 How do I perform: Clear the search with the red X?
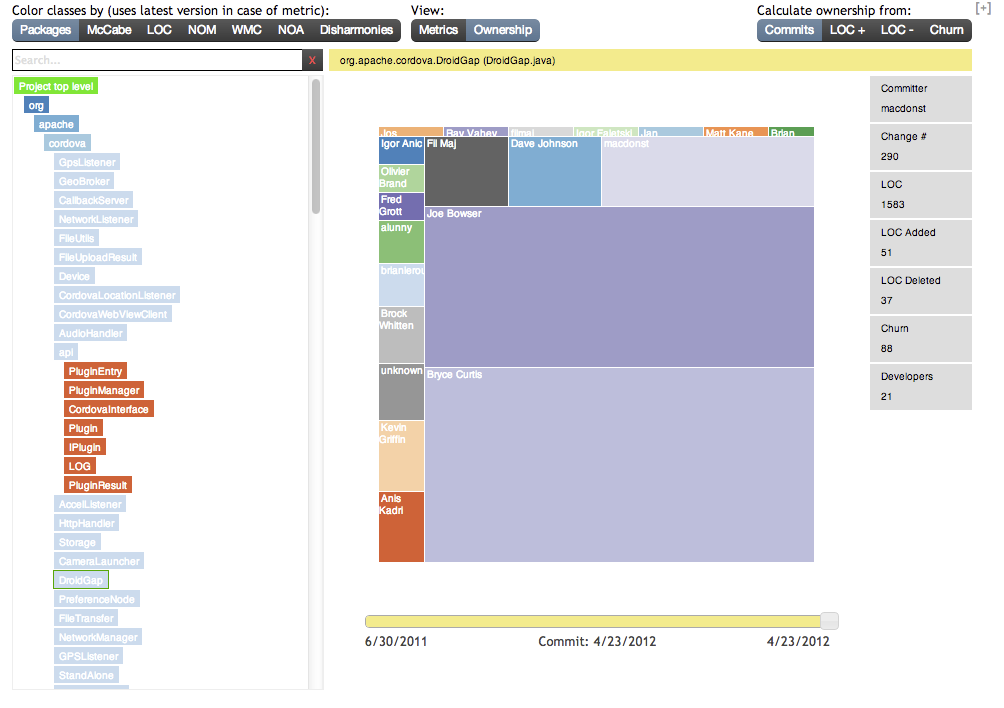coord(312,61)
